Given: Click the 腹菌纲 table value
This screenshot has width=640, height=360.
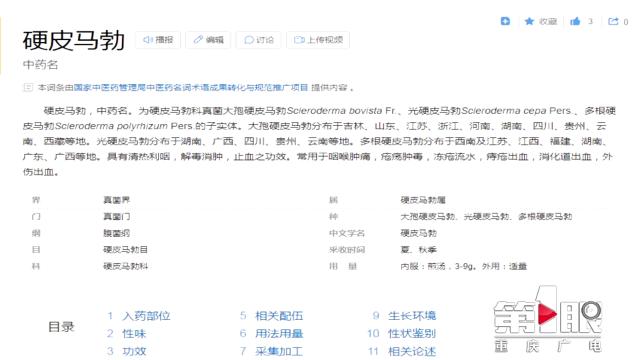Looking at the screenshot, I should pos(116,233).
